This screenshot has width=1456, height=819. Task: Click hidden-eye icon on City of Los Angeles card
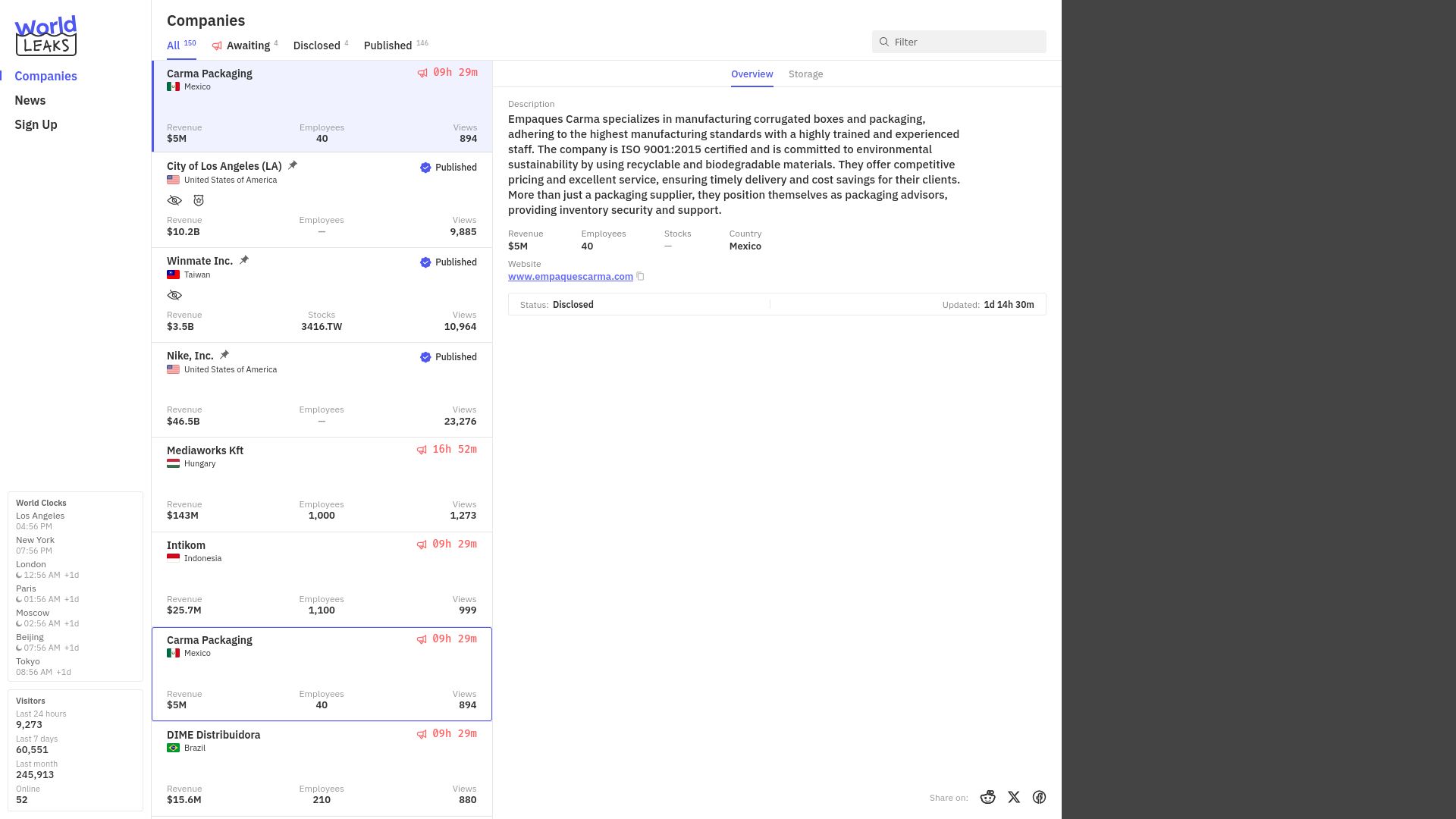(174, 200)
